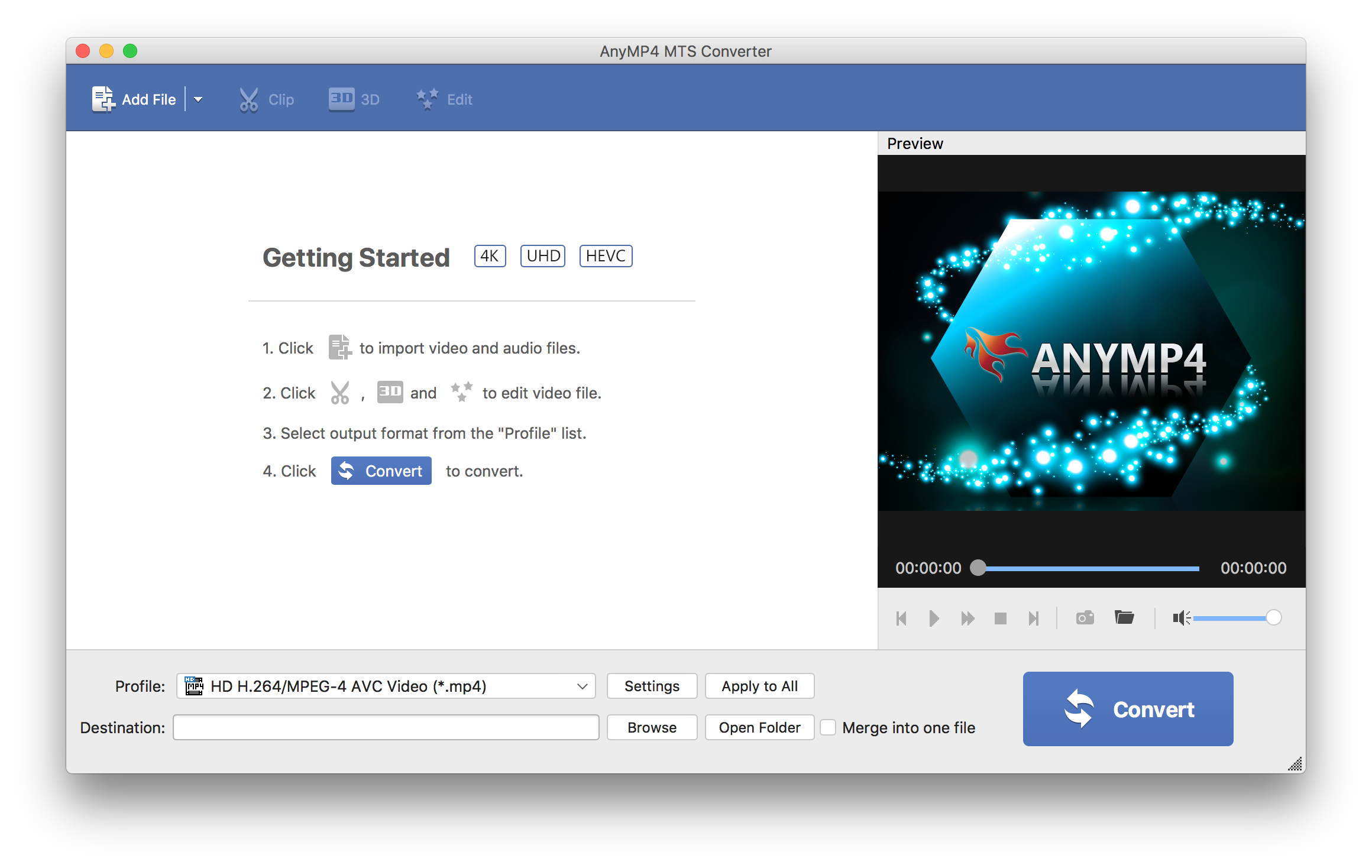The image size is (1372, 868).
Task: Toggle mute on the volume control
Action: point(1178,618)
